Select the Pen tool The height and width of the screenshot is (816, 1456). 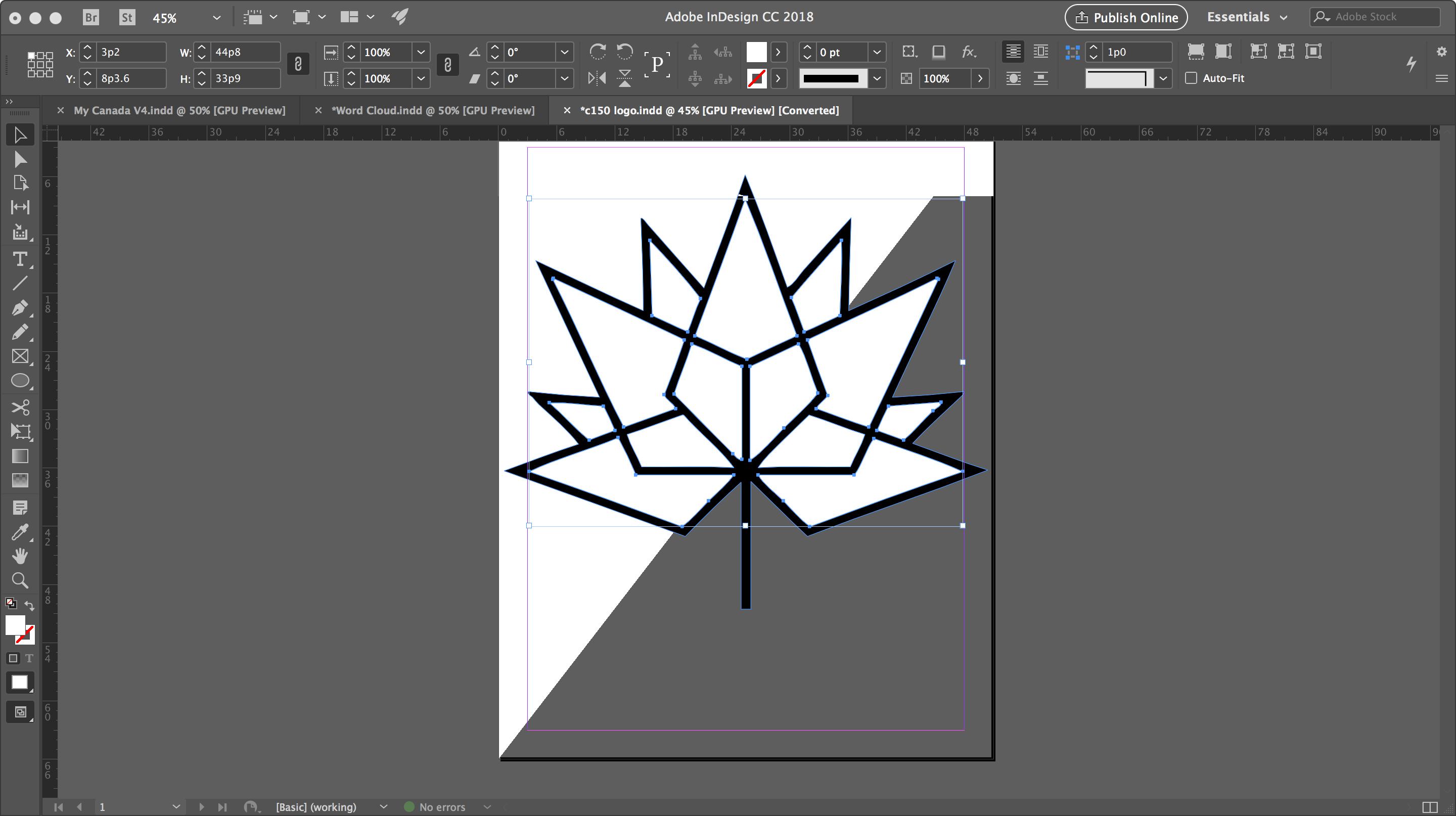tap(21, 308)
